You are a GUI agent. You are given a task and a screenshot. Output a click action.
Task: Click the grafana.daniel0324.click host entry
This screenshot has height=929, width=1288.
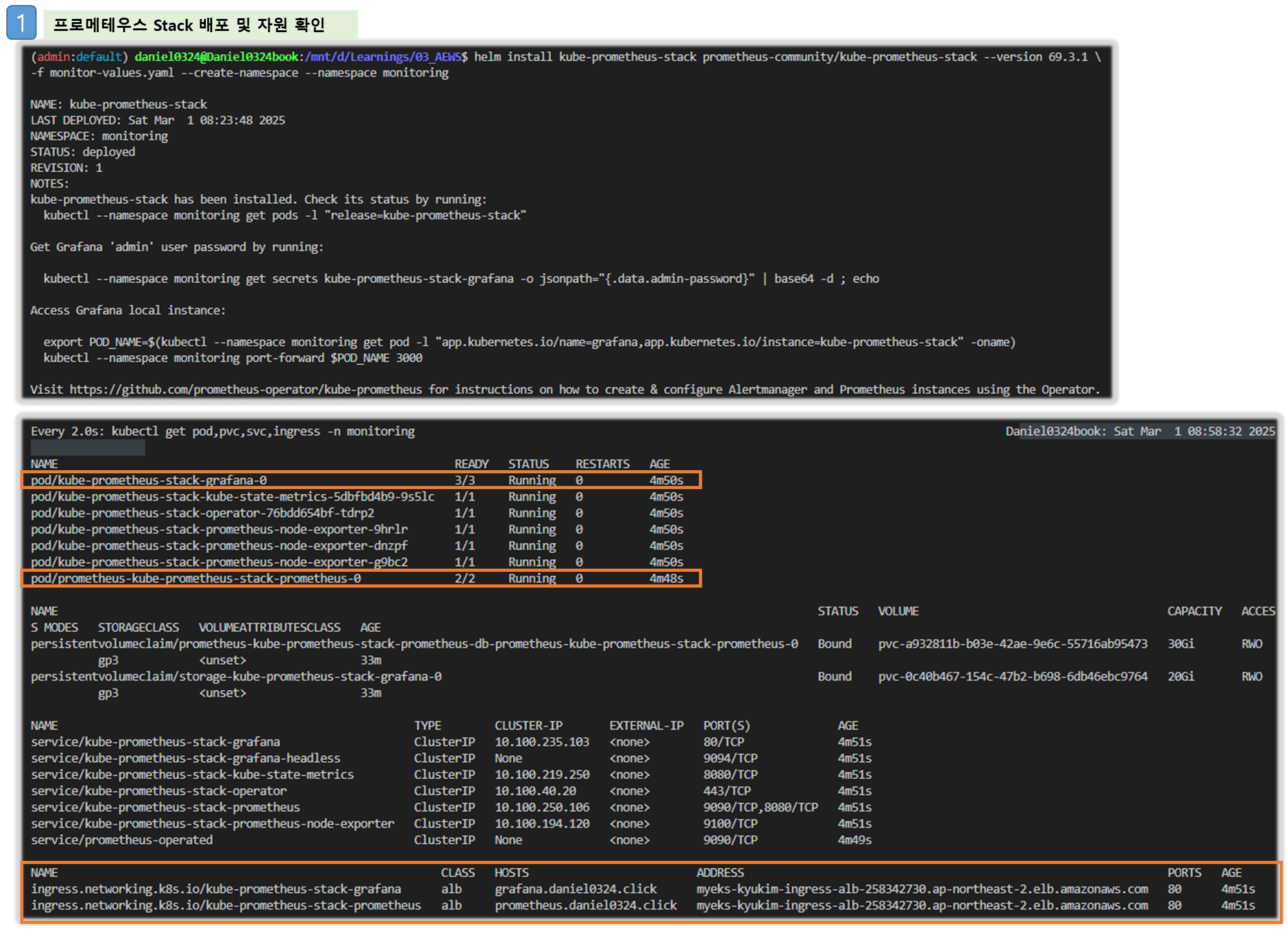pyautogui.click(x=575, y=889)
